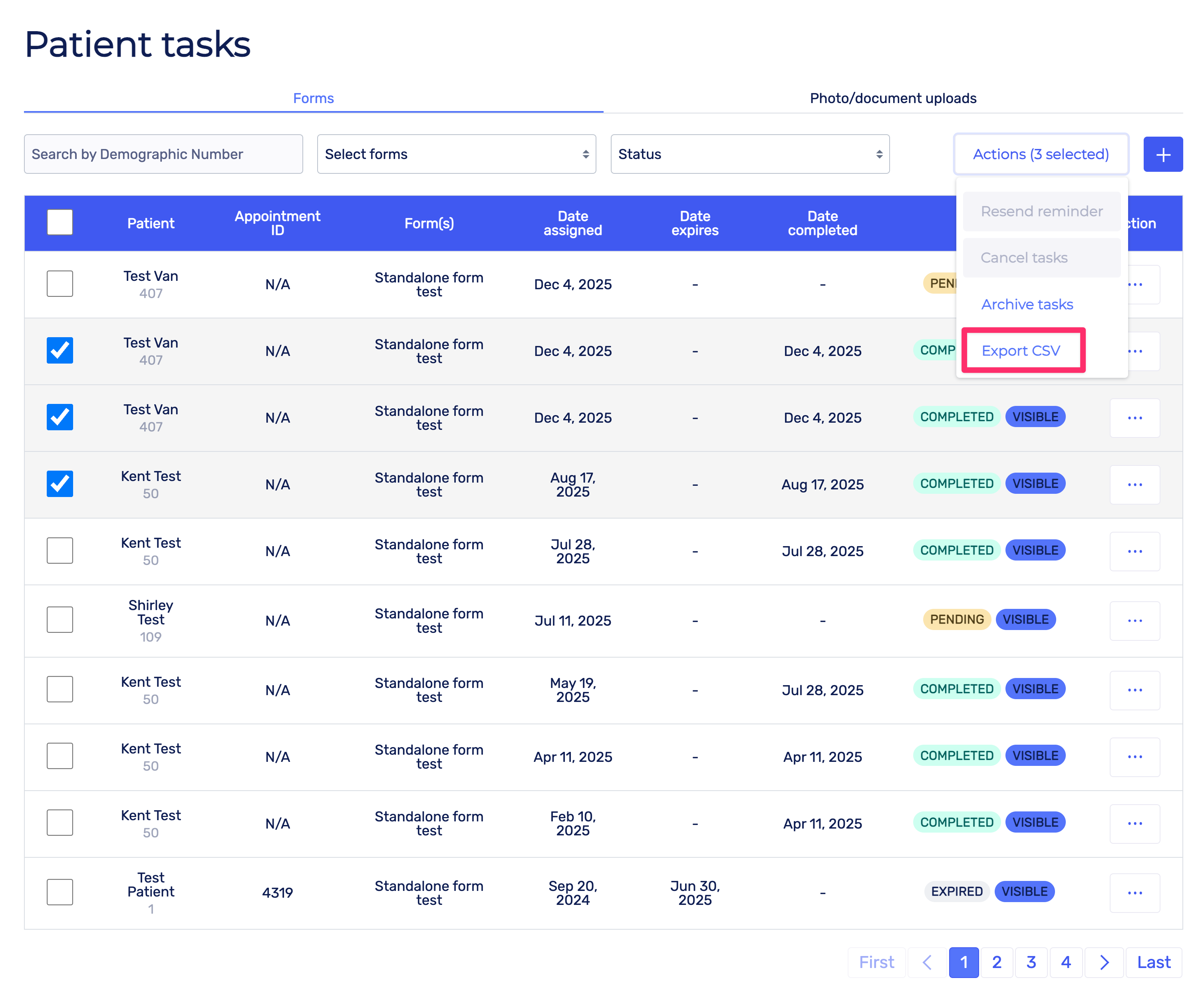Check the pending Test Van 407 row checkbox

60,283
